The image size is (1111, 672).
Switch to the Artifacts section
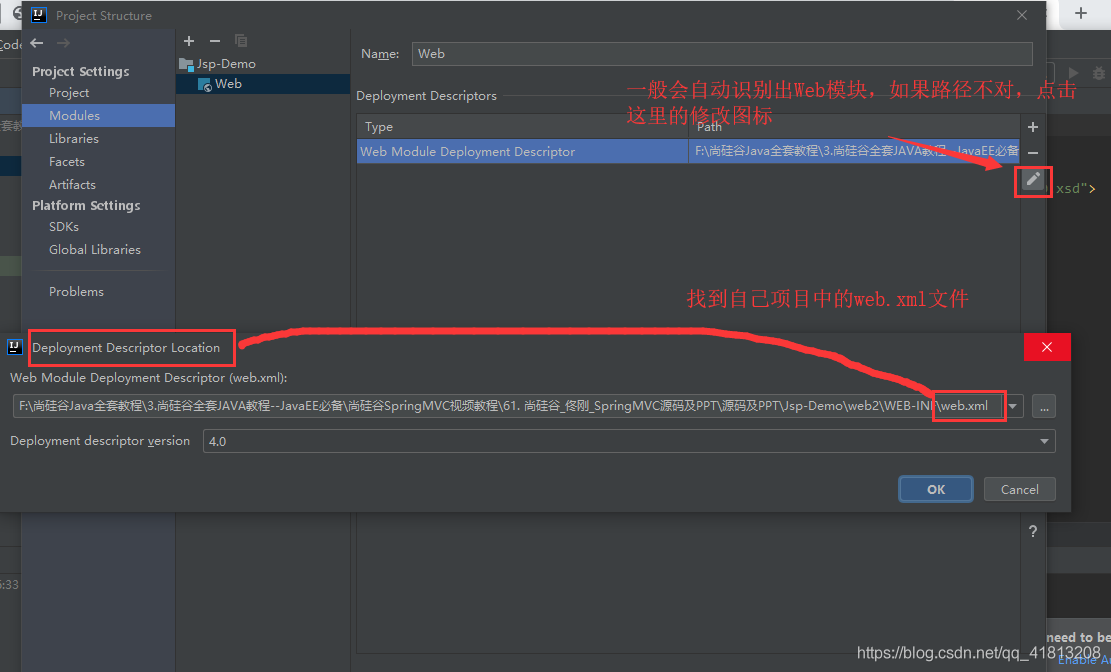click(72, 184)
